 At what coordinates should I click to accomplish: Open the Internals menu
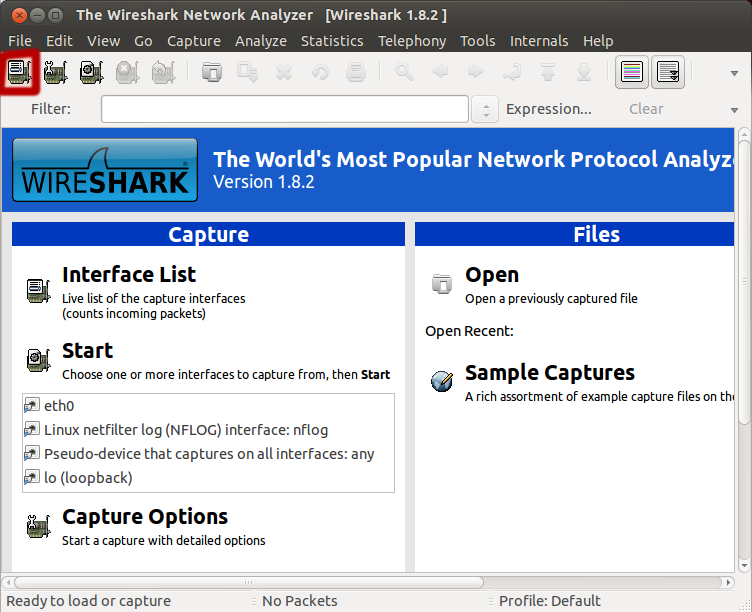coord(539,41)
